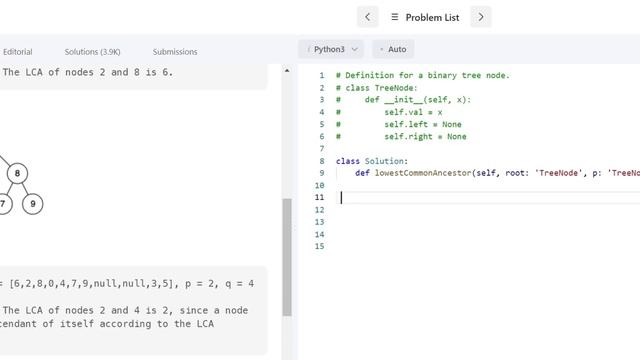The image size is (640, 360).
Task: Click text 'The LCA of nodes 2 and 8 is 6.'
Action: pyautogui.click(x=88, y=72)
